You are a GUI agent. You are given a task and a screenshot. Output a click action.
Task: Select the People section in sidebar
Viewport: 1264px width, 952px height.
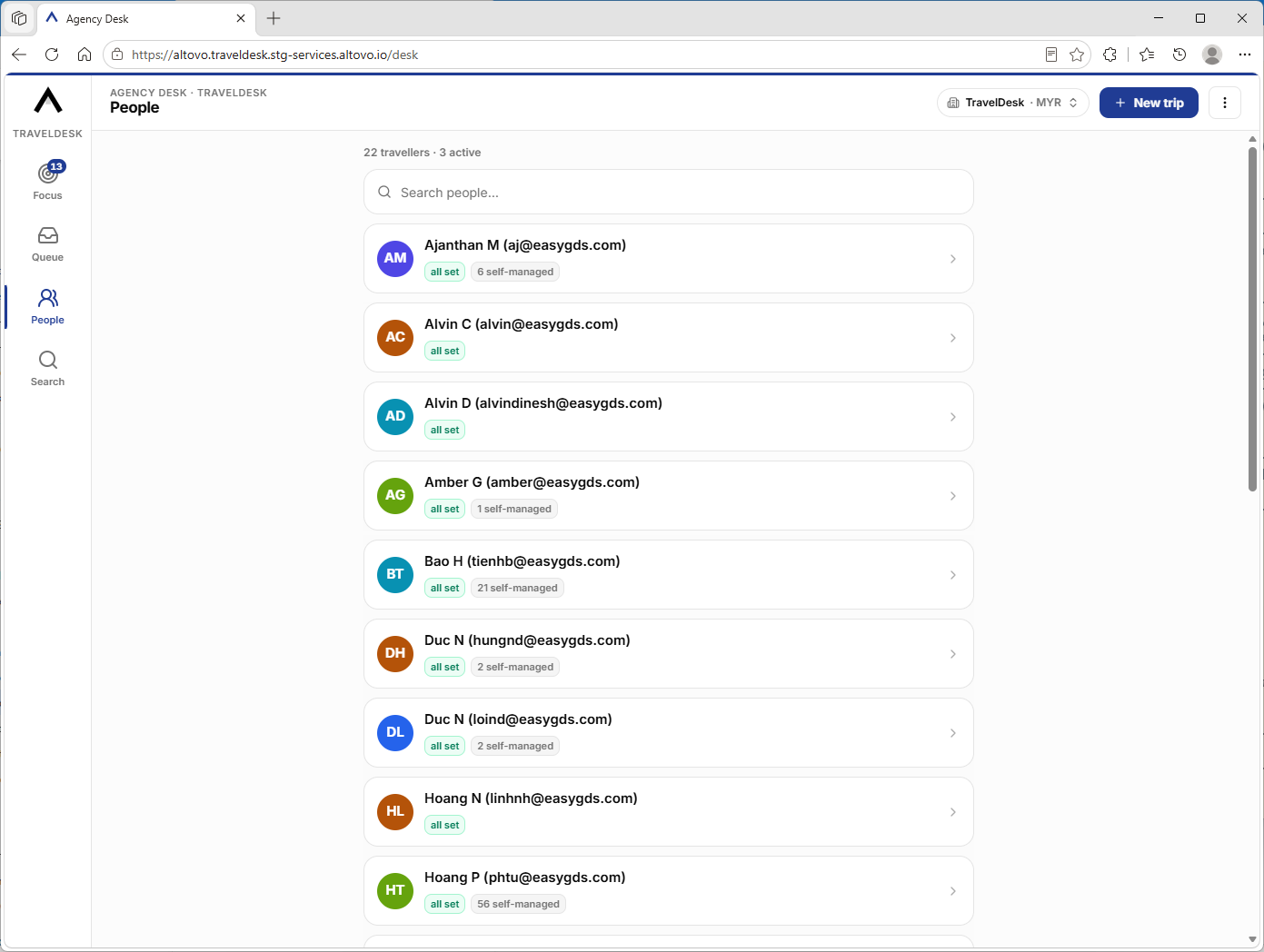[x=48, y=307]
